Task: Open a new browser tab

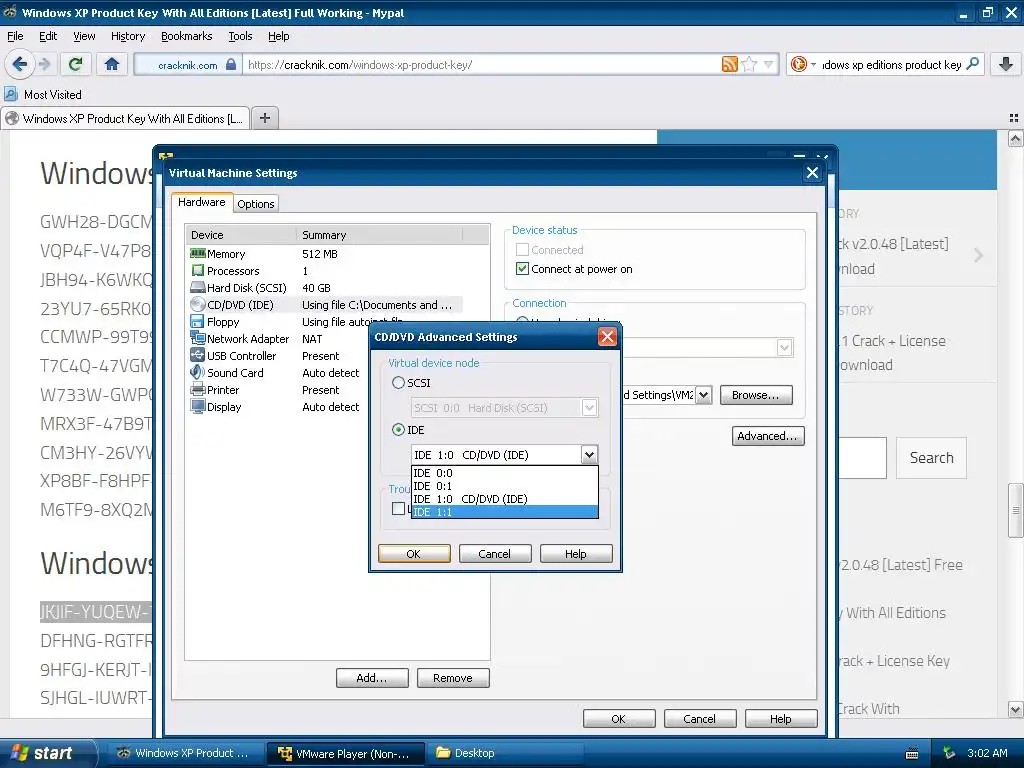Action: [264, 118]
